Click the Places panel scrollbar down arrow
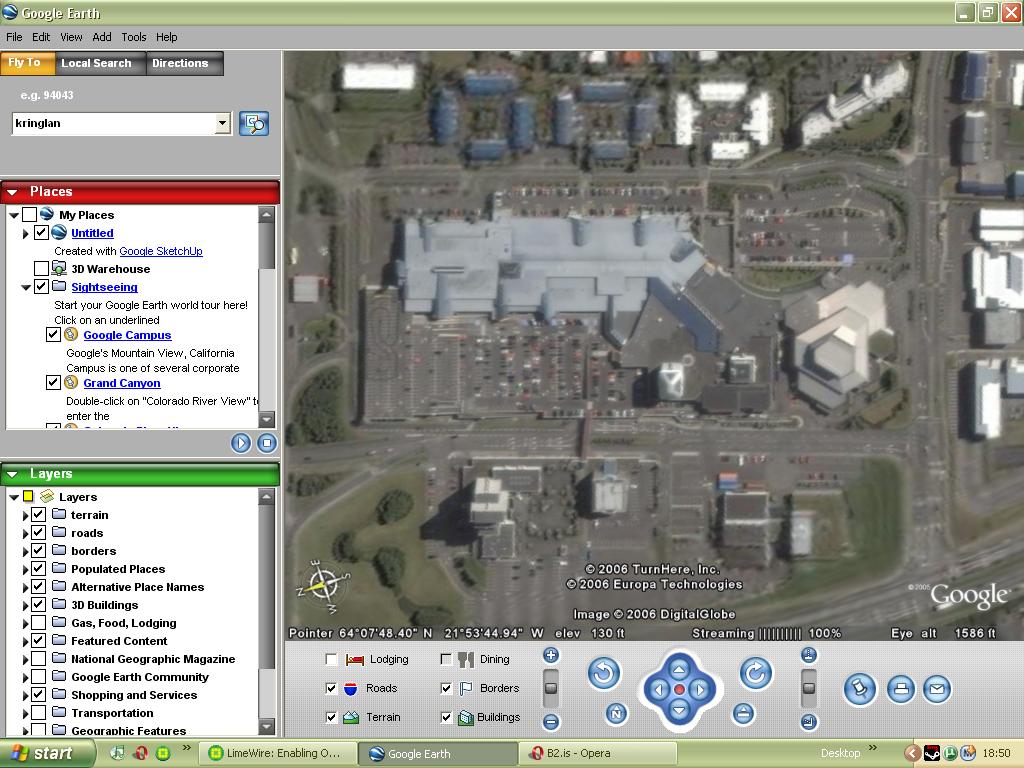This screenshot has height=768, width=1024. click(266, 419)
